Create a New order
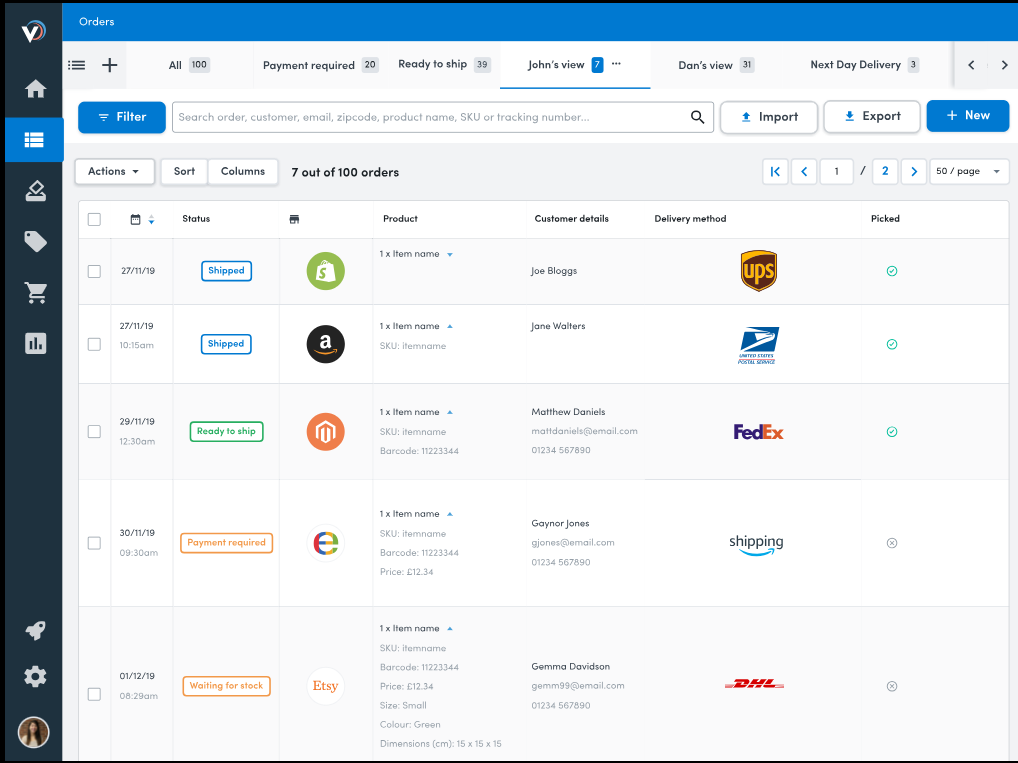This screenshot has width=1018, height=763. pos(967,116)
